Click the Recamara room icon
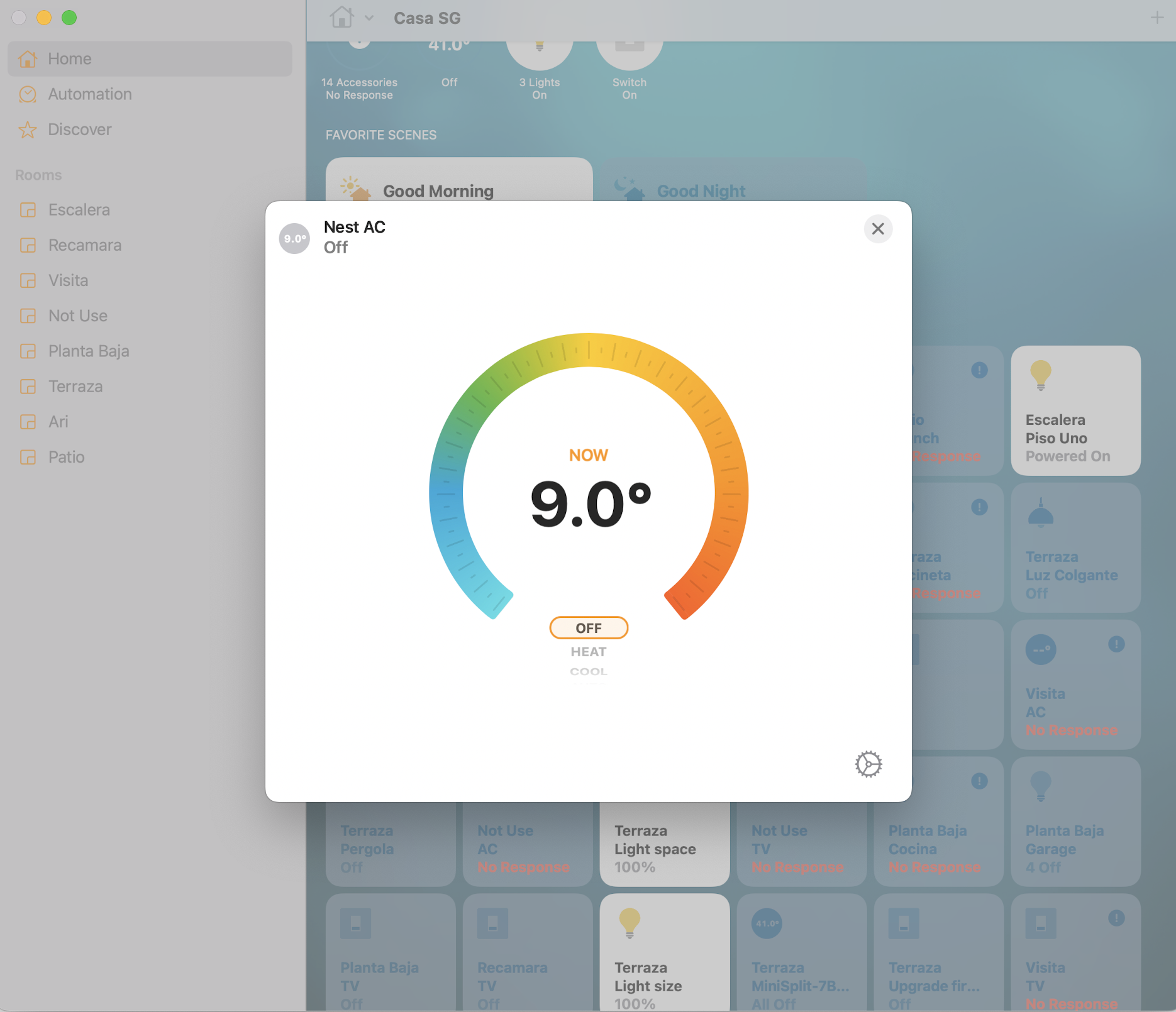1176x1012 pixels. (28, 245)
